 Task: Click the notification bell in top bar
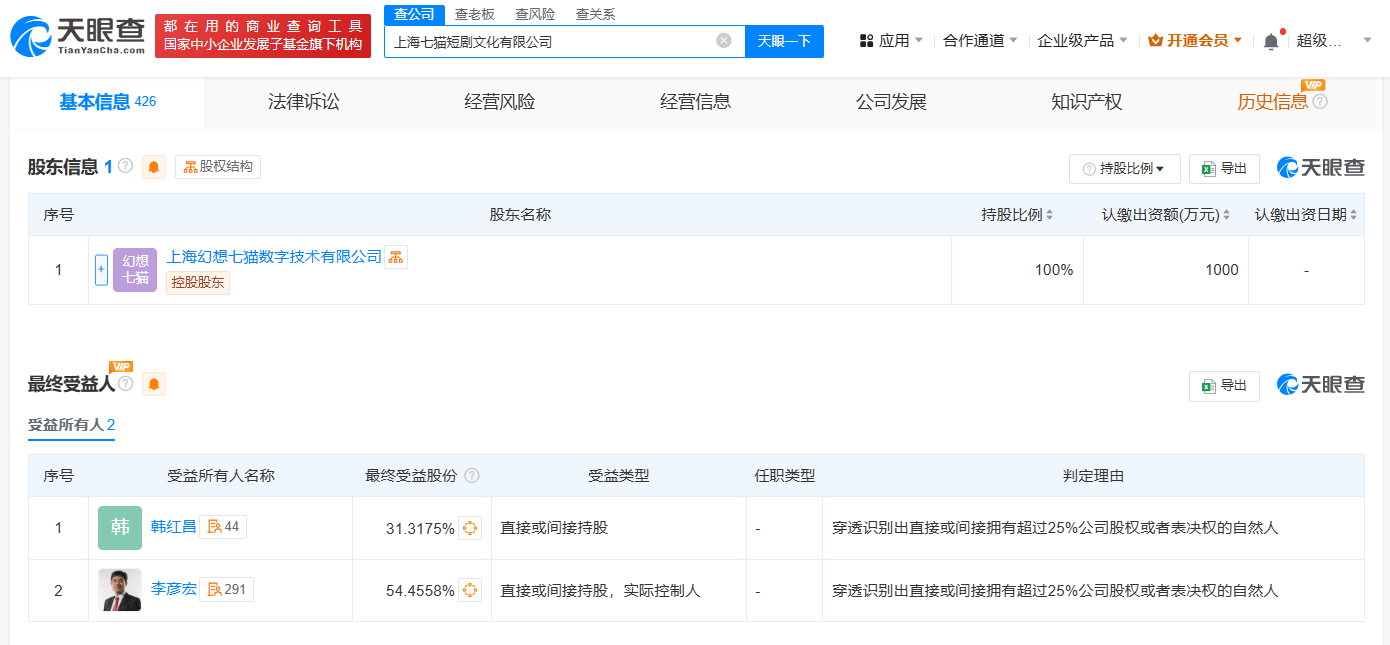(1271, 41)
